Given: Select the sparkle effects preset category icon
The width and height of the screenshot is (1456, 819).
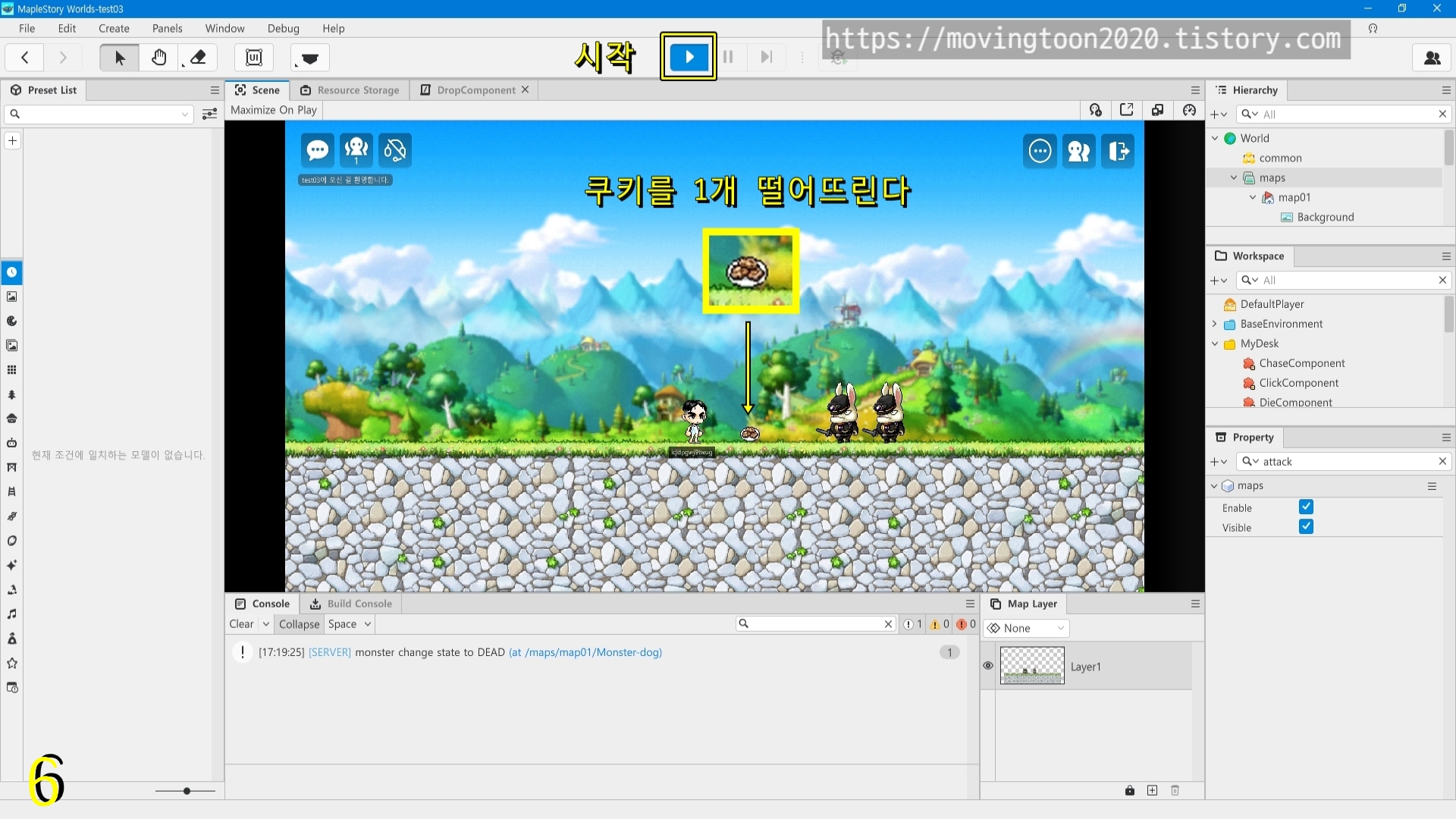Looking at the screenshot, I should [12, 565].
